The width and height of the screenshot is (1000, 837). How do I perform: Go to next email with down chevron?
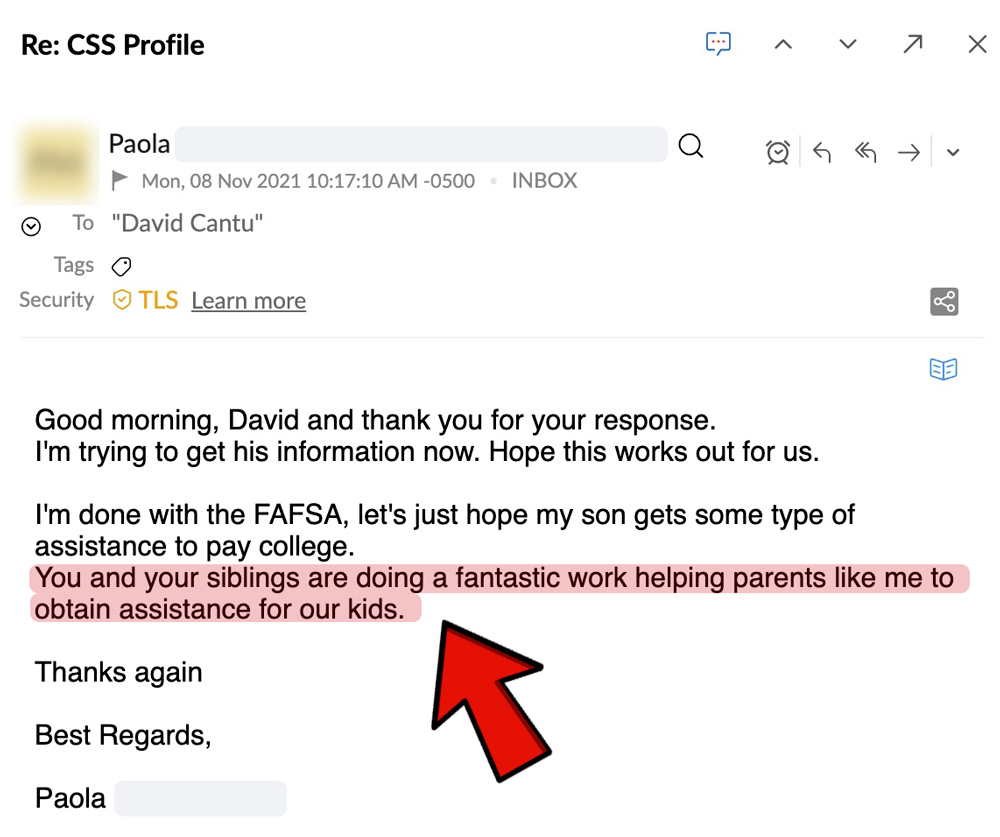coord(848,44)
